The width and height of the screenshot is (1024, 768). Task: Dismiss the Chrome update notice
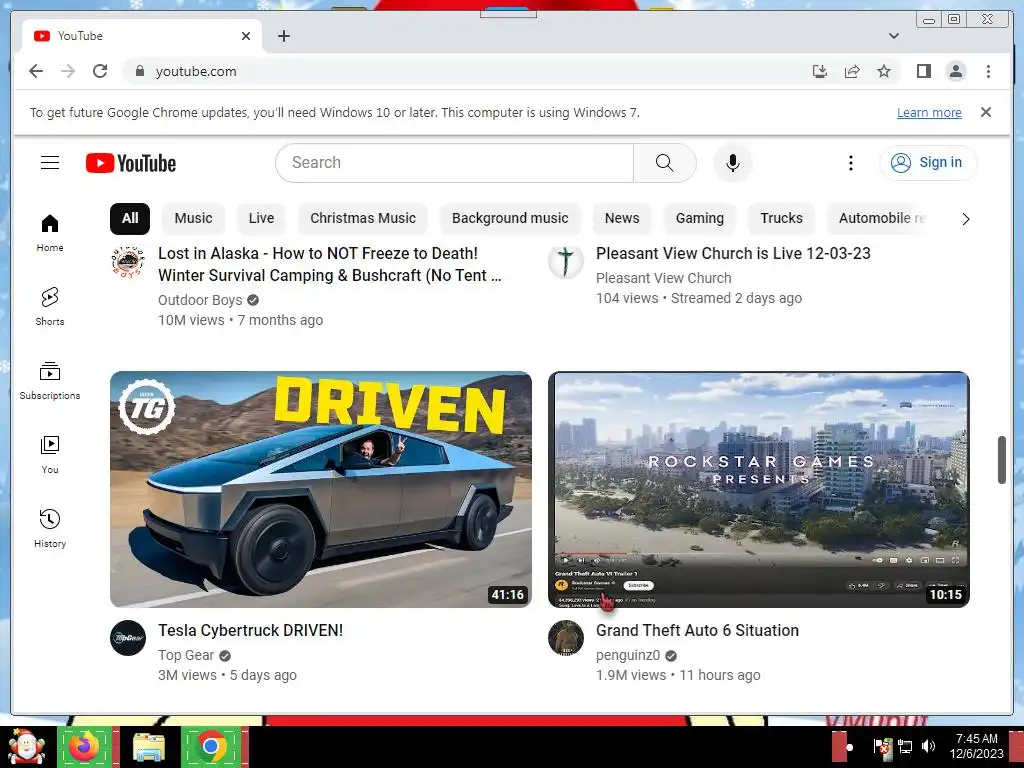[x=986, y=112]
